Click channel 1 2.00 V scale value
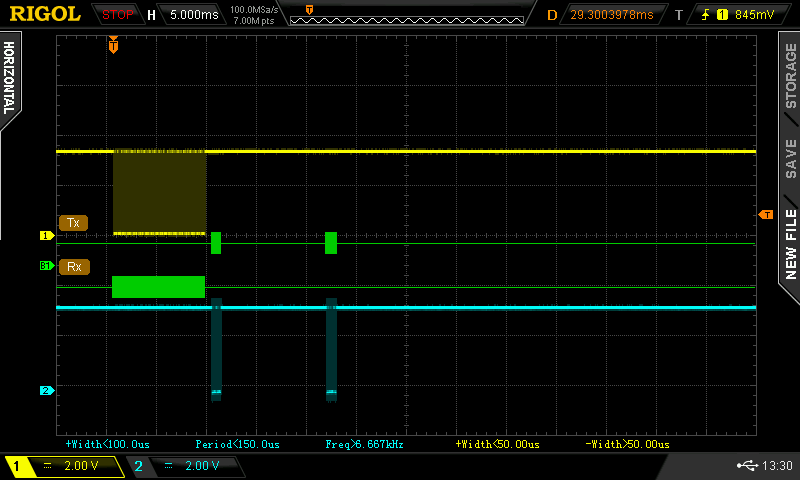The width and height of the screenshot is (800, 480). [82, 466]
